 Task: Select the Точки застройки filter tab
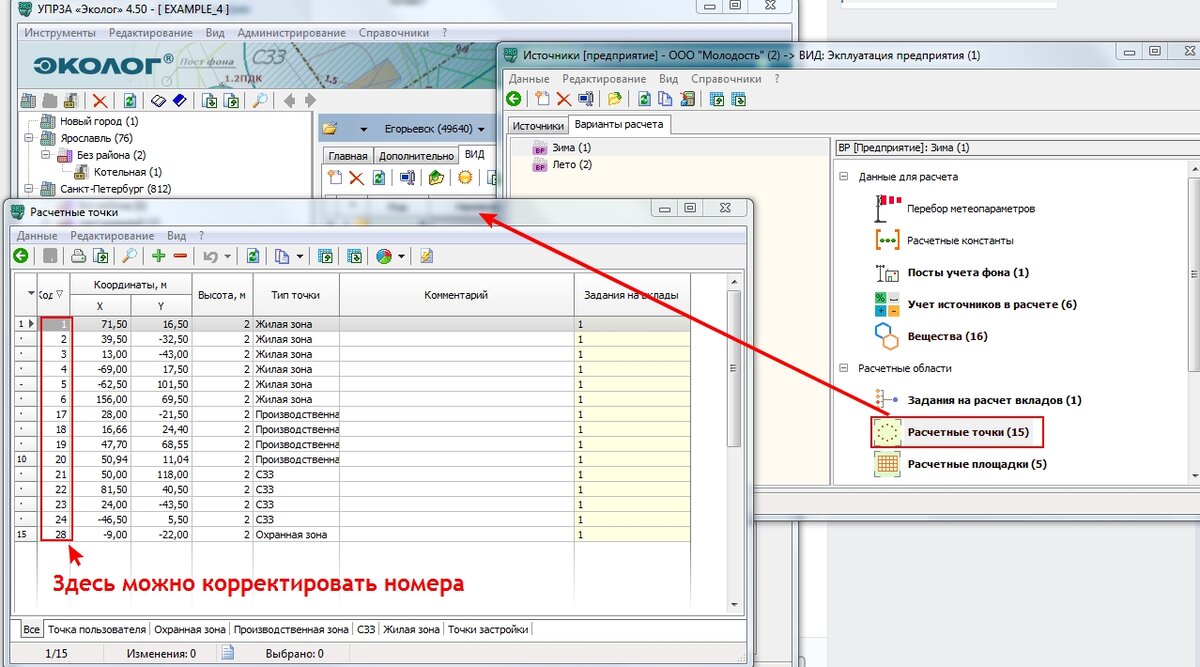[487, 629]
